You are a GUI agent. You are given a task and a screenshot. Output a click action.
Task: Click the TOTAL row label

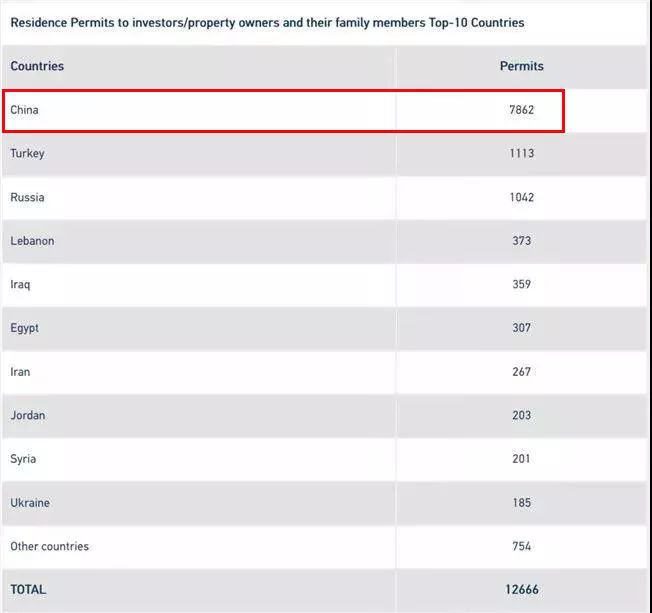[x=28, y=590]
